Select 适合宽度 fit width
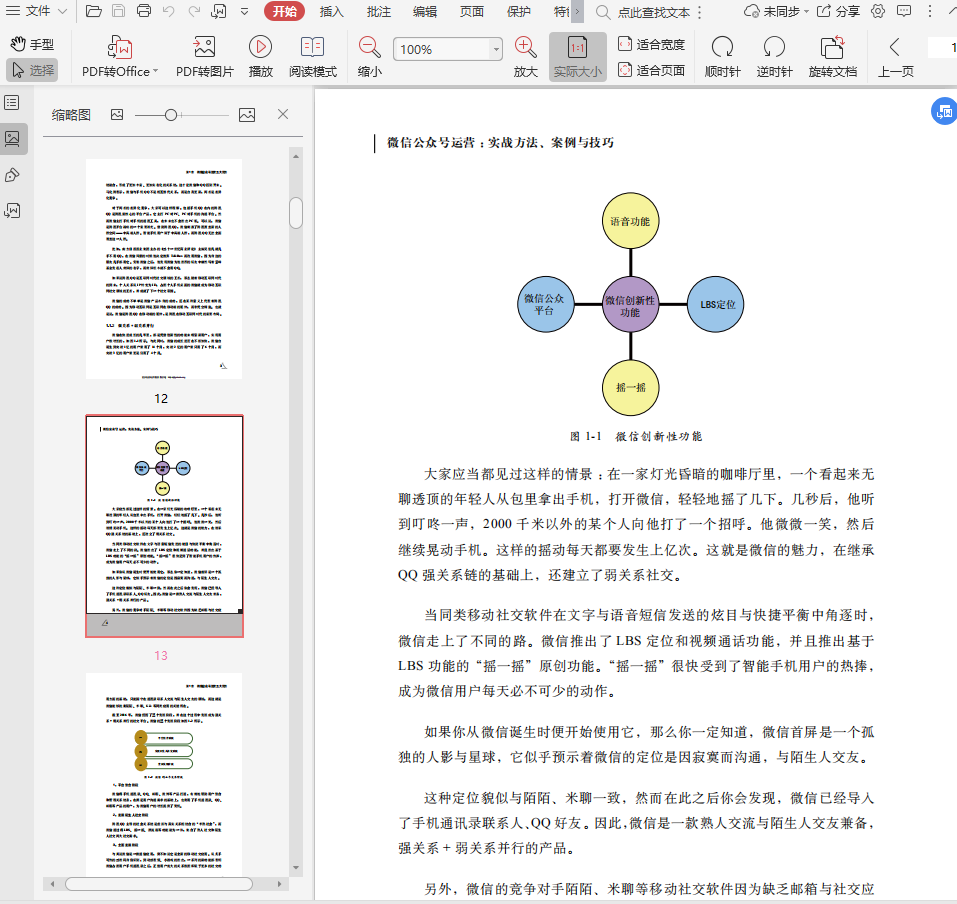 click(x=651, y=44)
